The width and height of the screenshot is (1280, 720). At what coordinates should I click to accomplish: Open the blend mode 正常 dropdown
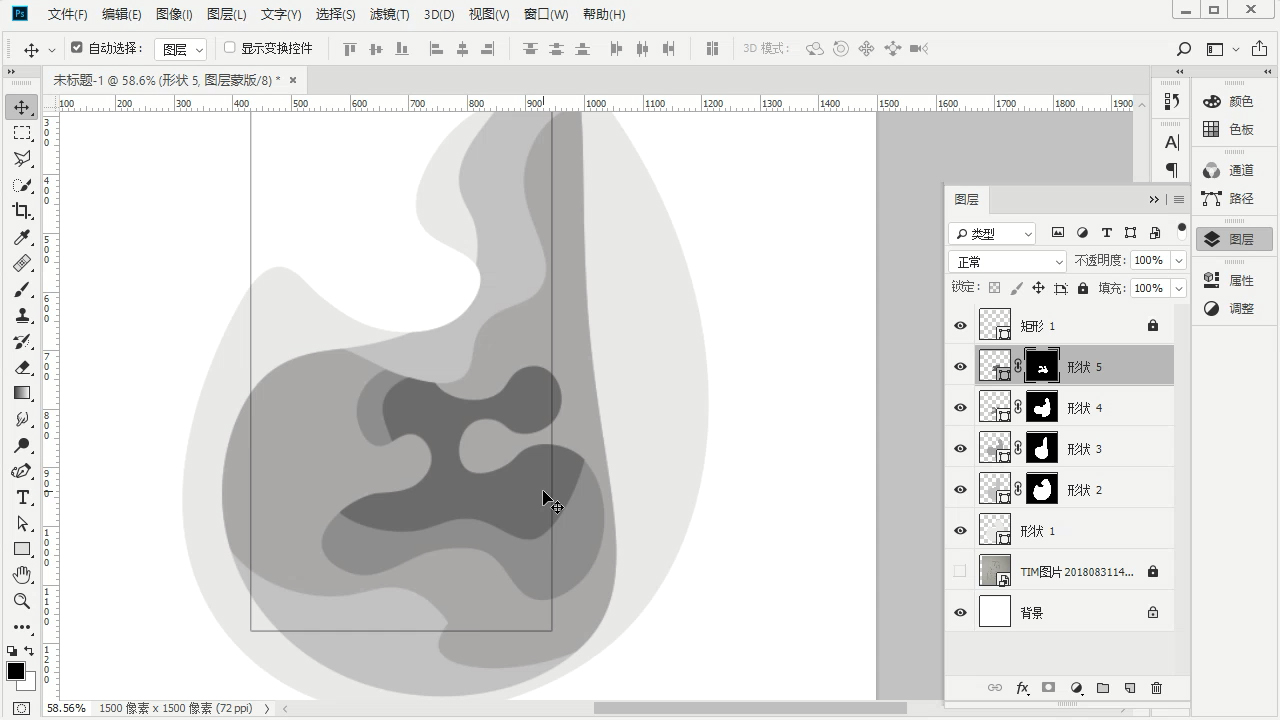[1008, 262]
